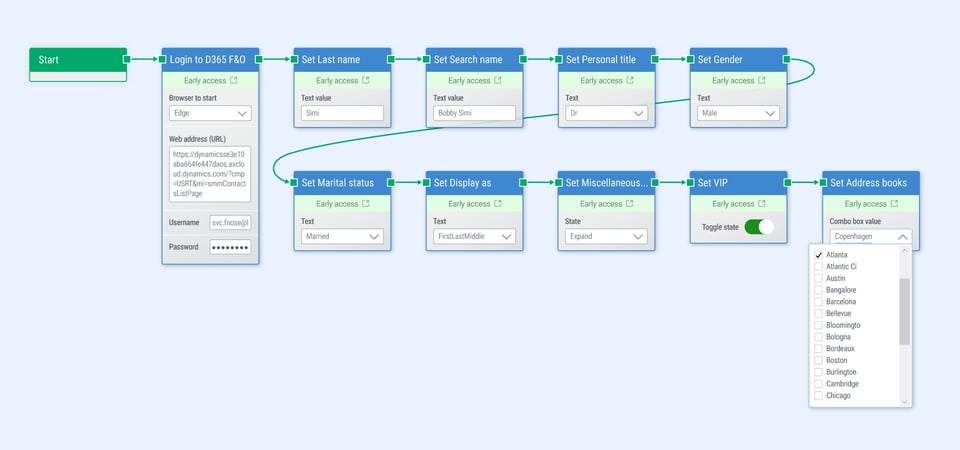Select Bloomingto in the address list
The height and width of the screenshot is (450, 960).
pos(843,325)
